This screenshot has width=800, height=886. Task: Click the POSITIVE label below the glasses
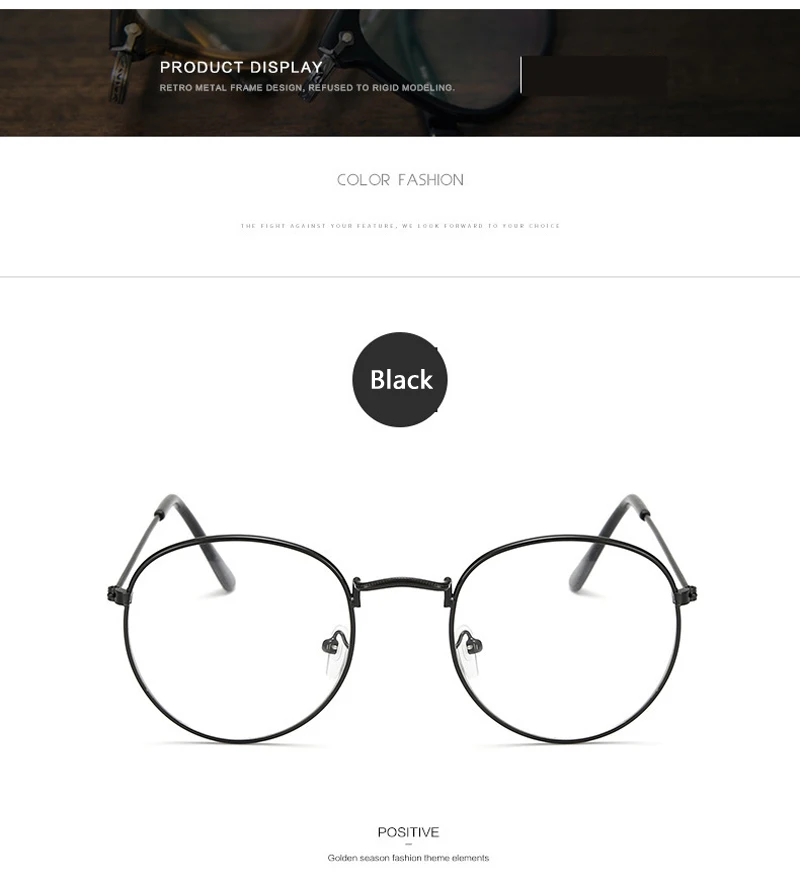408,832
